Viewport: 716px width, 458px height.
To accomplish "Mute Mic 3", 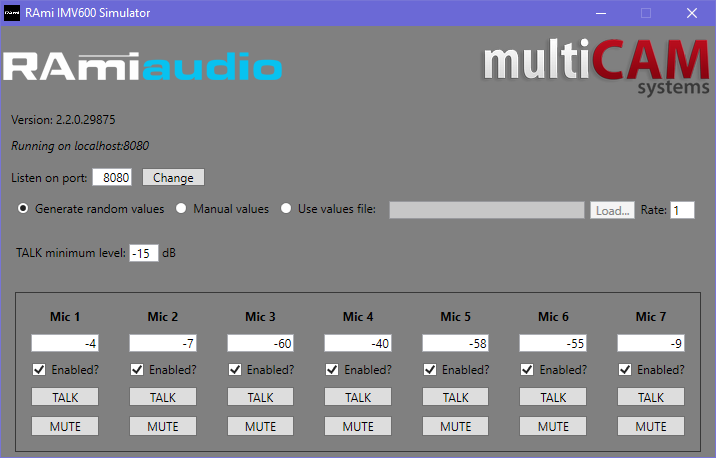I will pos(260,426).
